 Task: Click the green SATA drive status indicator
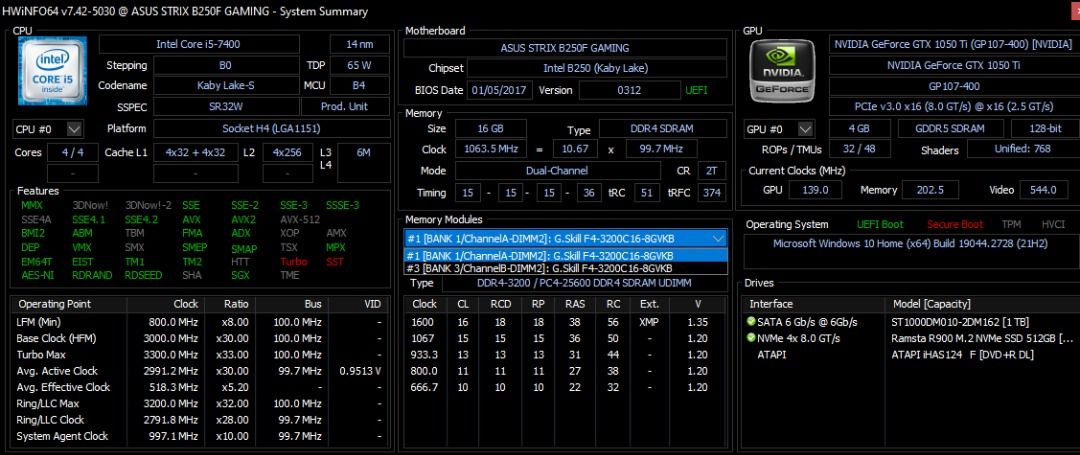tap(751, 321)
